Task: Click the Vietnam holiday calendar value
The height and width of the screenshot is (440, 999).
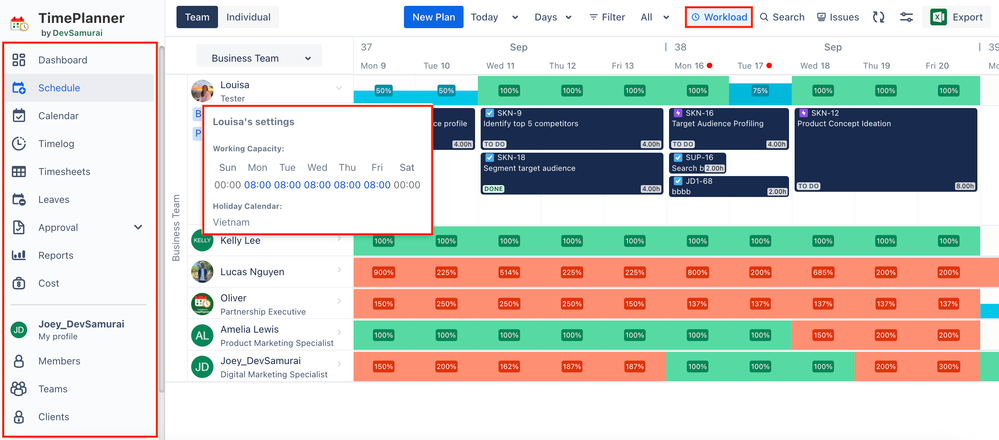Action: [231, 222]
